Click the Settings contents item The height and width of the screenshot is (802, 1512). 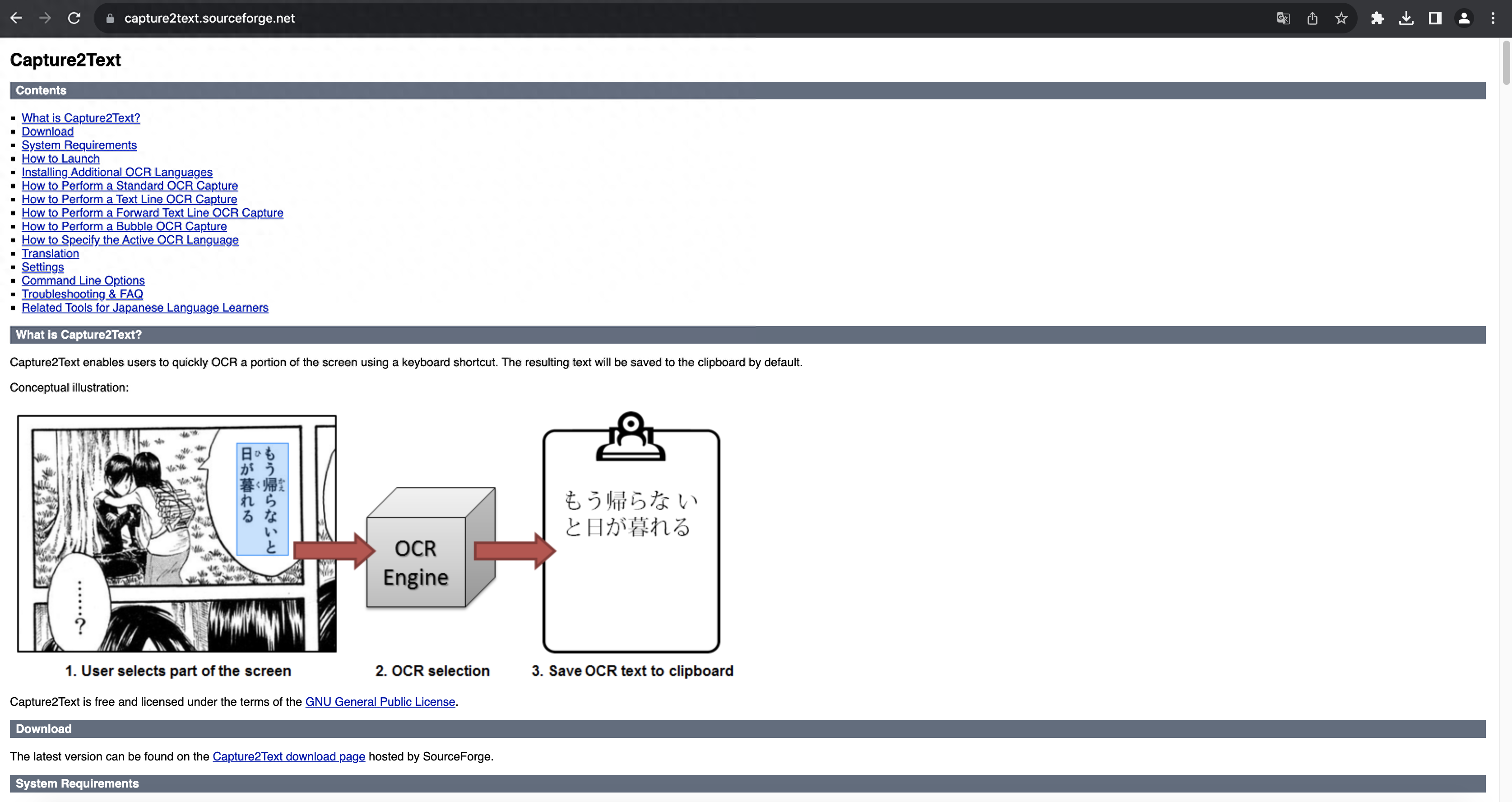click(x=43, y=267)
